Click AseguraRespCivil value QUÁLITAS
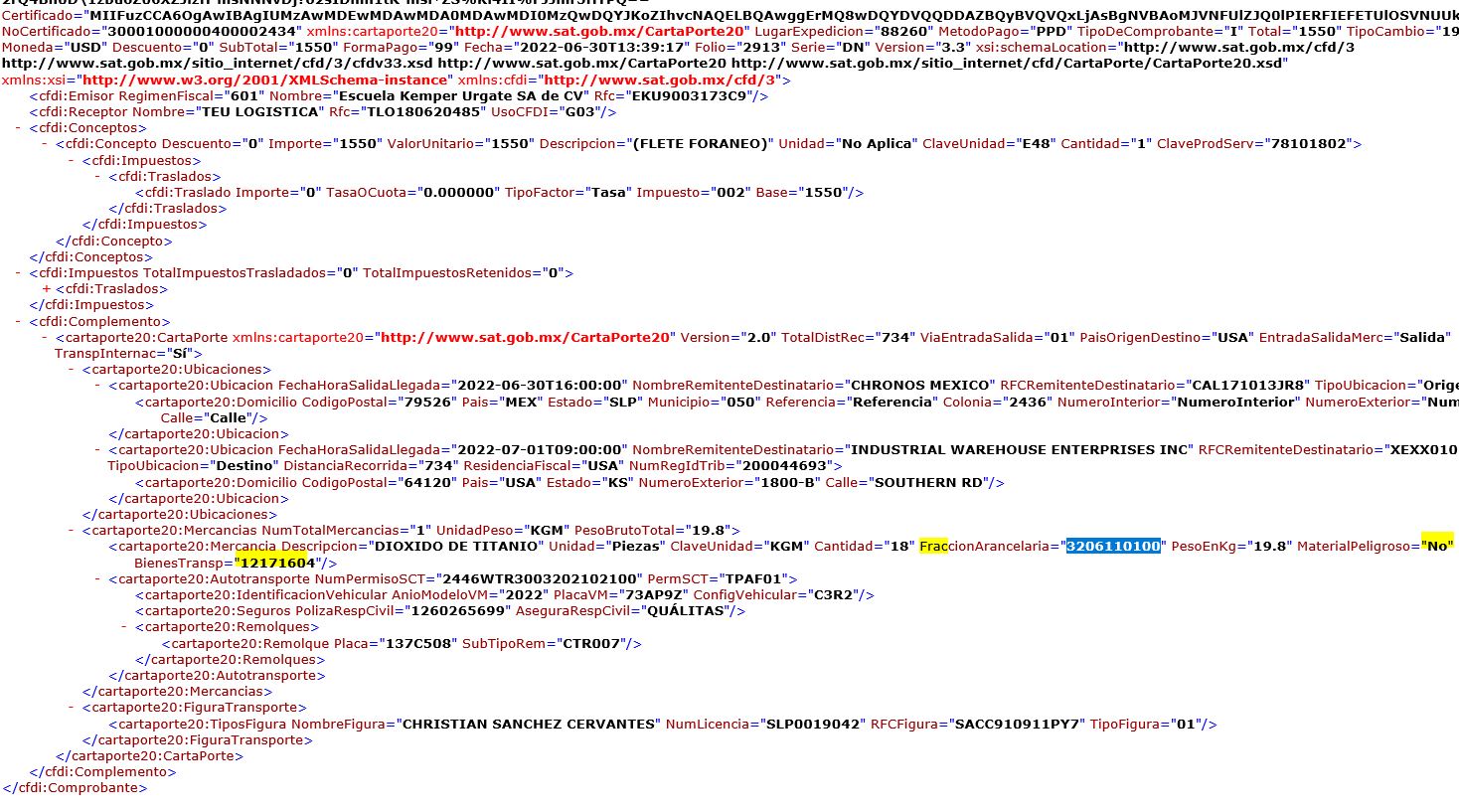Screen dimensions: 1459x812 pyautogui.click(x=684, y=611)
